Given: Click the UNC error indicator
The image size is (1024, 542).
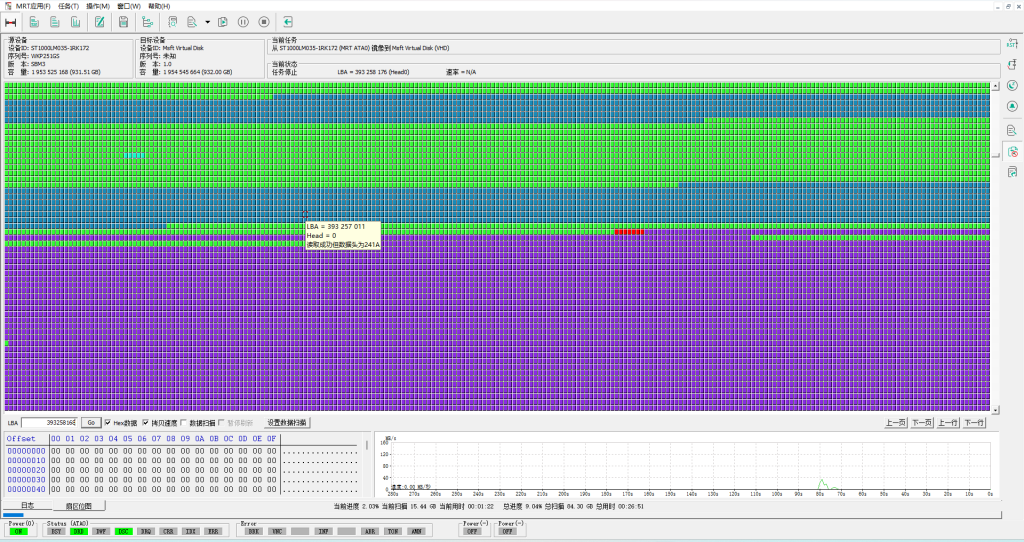Looking at the screenshot, I should [277, 531].
